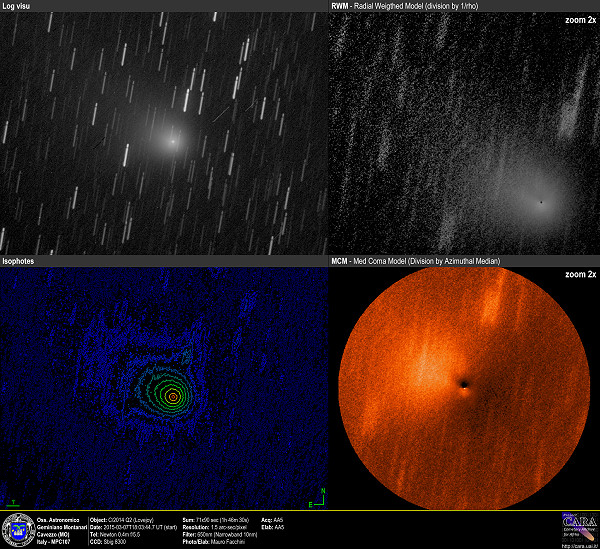Click the RWM grayscale comet image
600x549 pixels.
(x=464, y=133)
